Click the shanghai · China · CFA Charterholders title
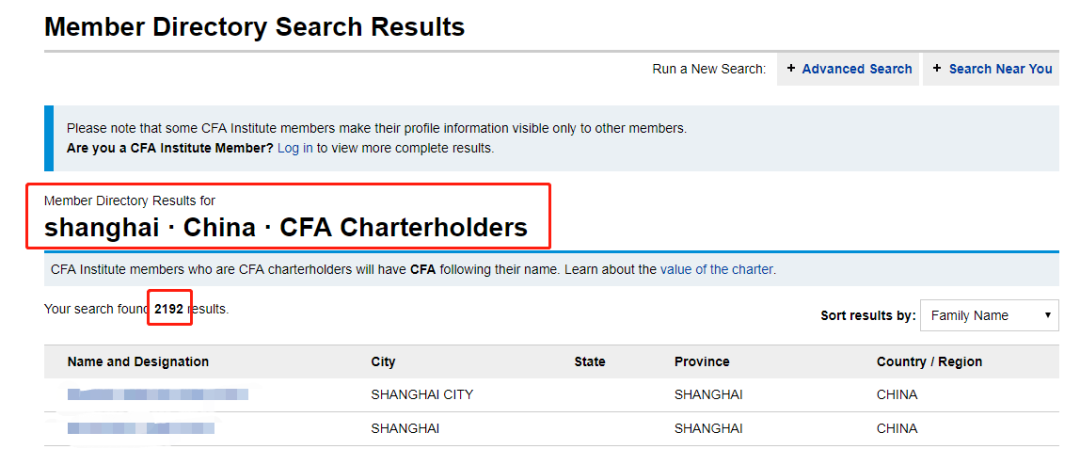 coord(286,227)
